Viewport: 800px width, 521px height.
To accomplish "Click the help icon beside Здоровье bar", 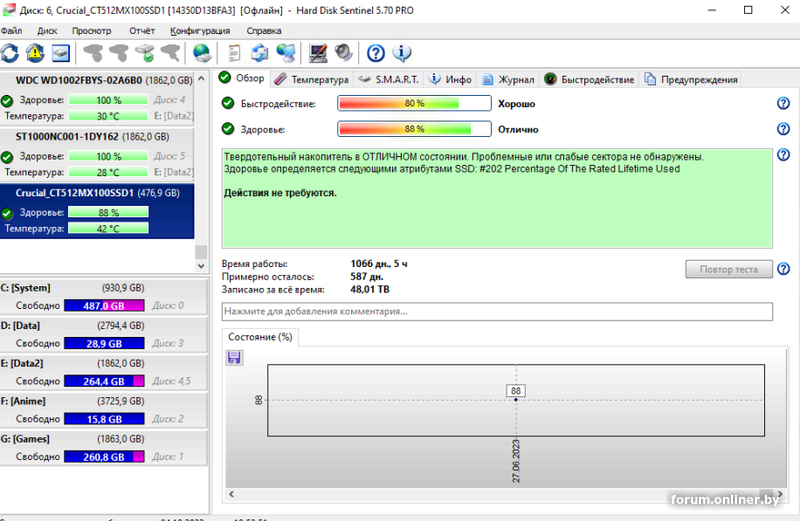I will [x=783, y=129].
